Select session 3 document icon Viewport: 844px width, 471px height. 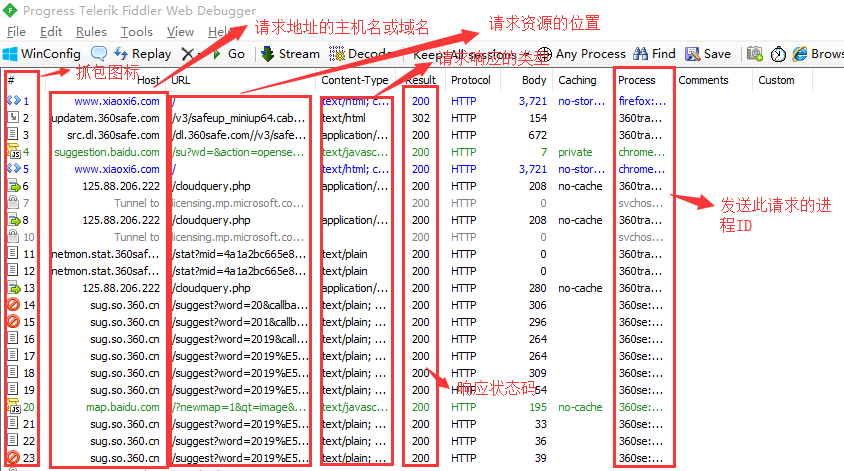pyautogui.click(x=13, y=134)
